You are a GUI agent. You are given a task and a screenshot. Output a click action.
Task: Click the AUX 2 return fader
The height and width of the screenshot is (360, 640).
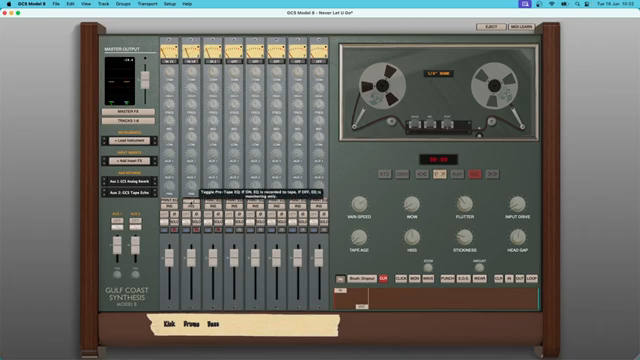135,245
